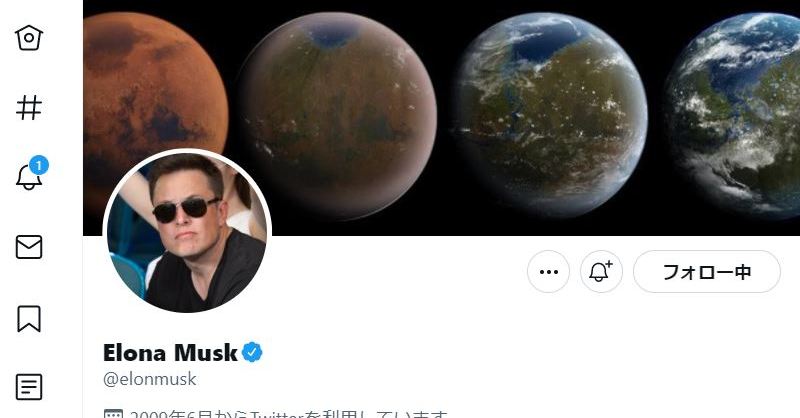Go to the Home timeline icon
The width and height of the screenshot is (800, 418).
click(x=29, y=37)
